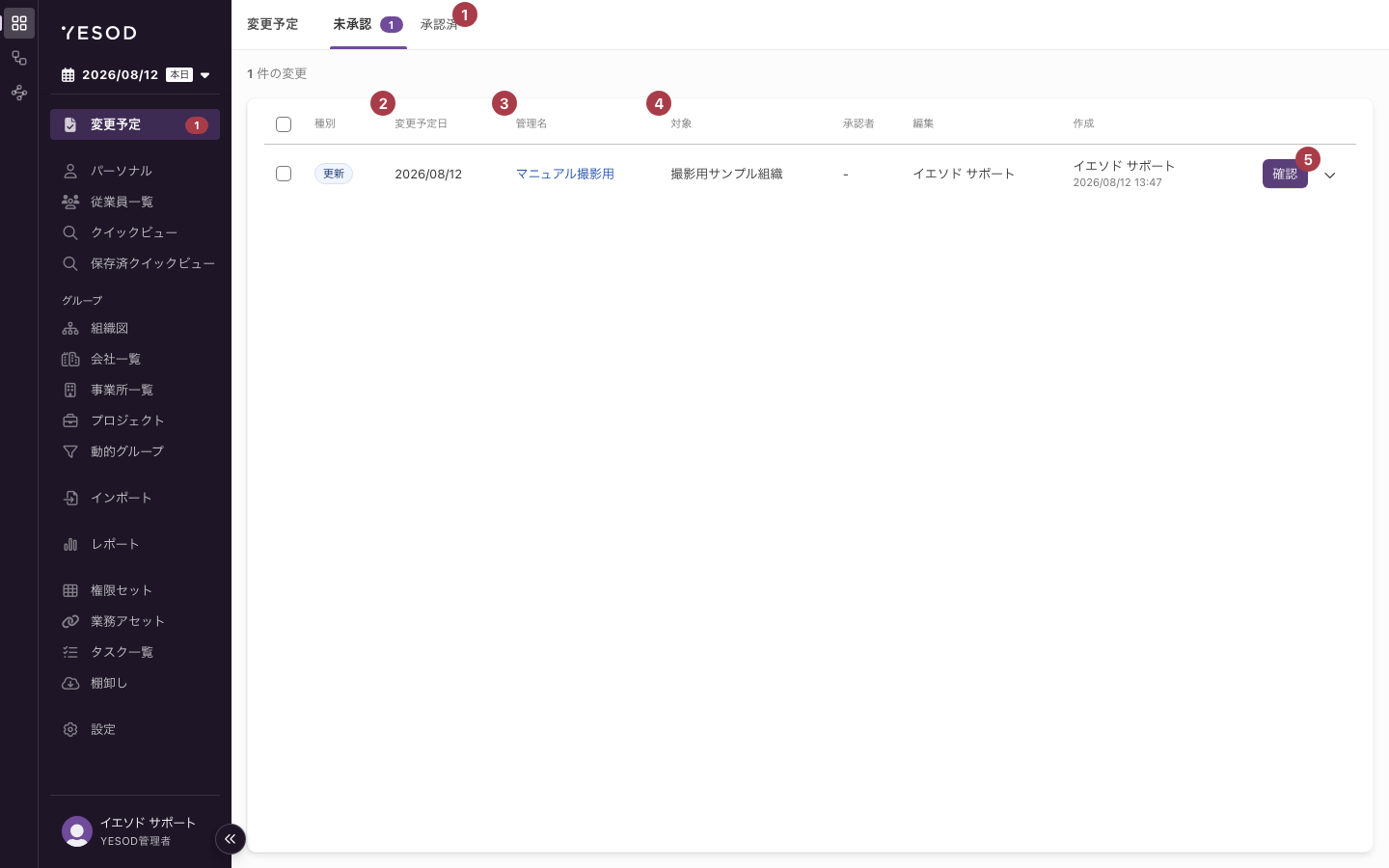Click the 設定 gear icon
The height and width of the screenshot is (868, 1389).
(x=70, y=729)
